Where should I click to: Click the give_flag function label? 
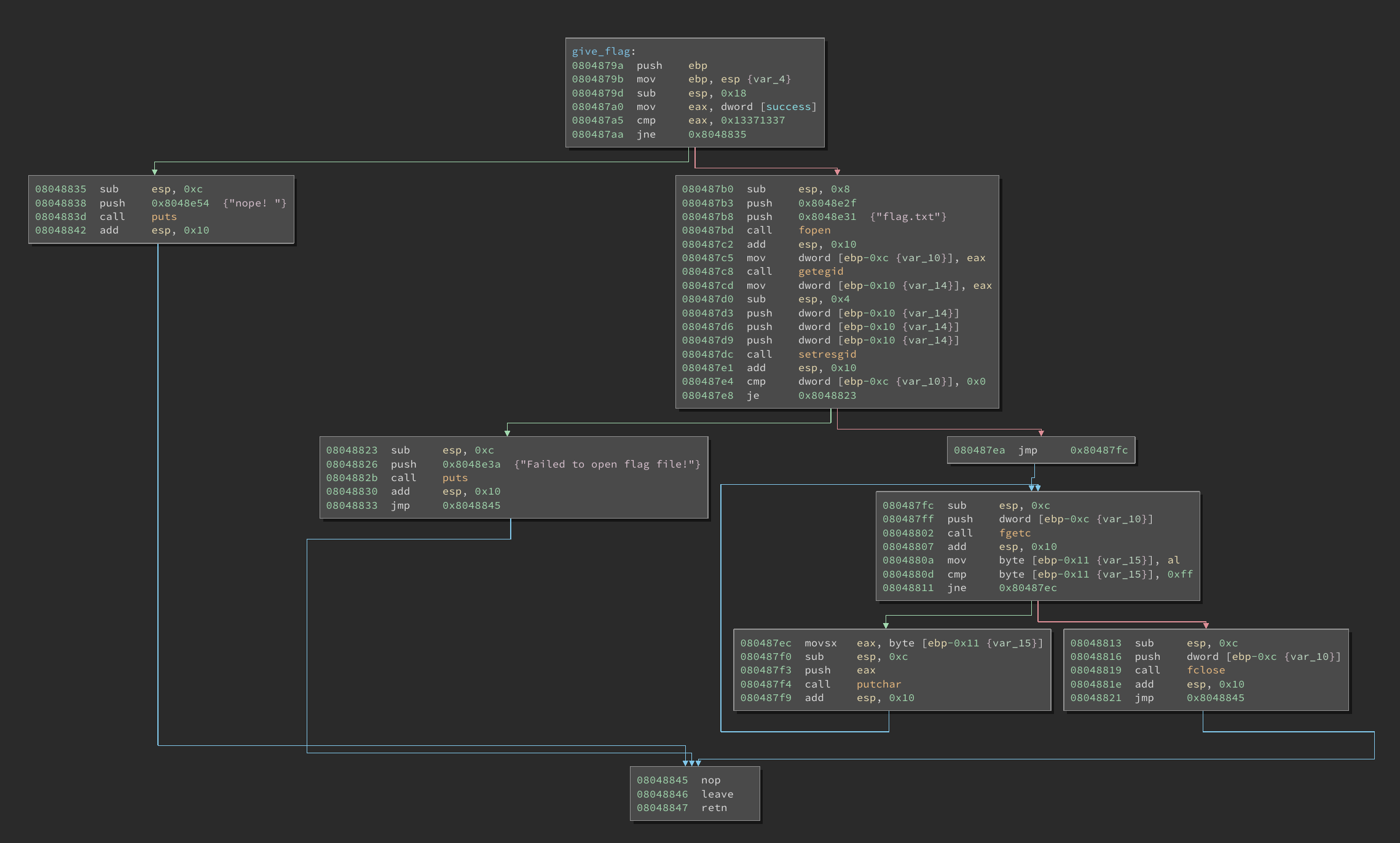point(601,52)
